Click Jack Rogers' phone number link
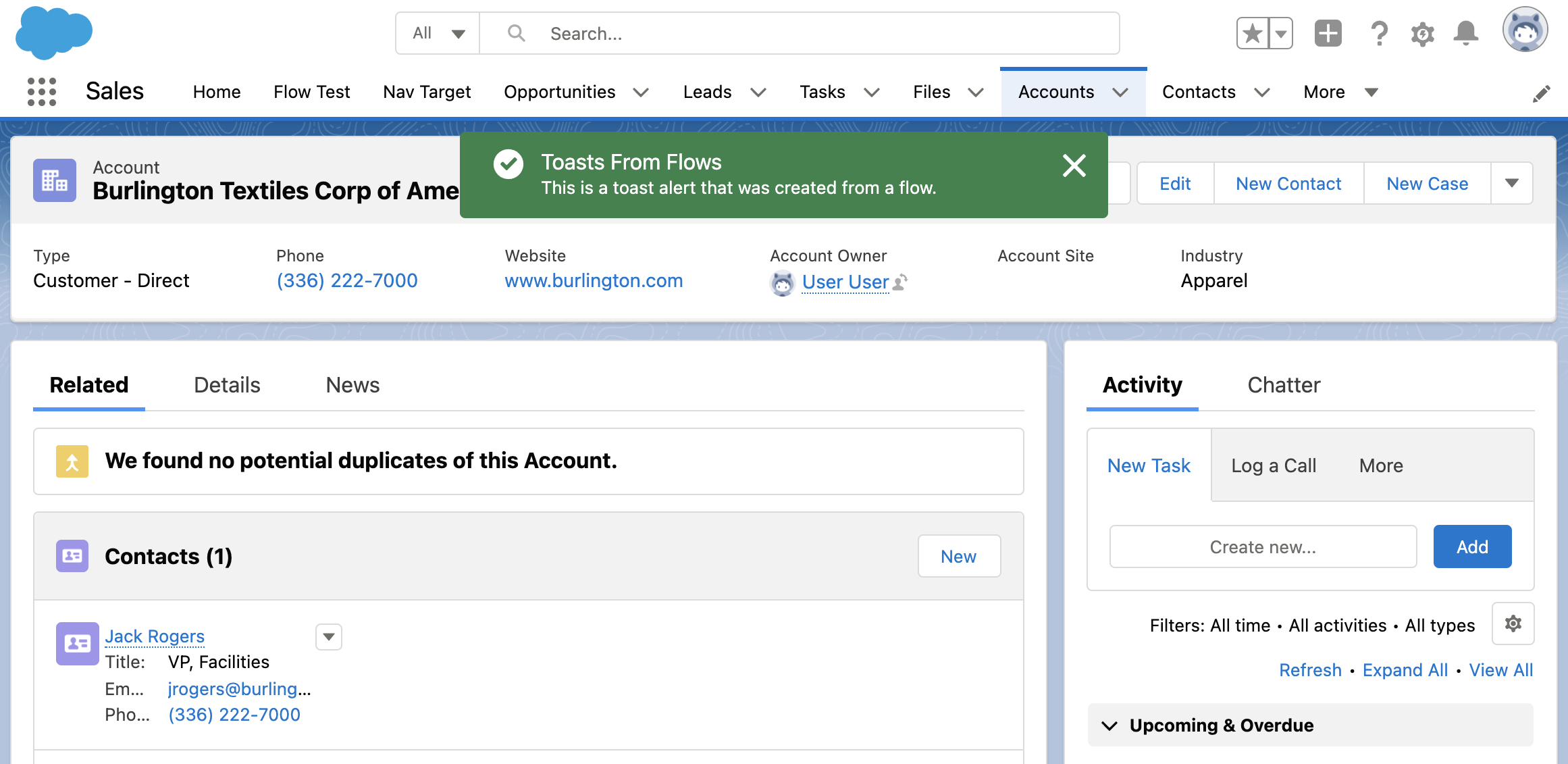 (x=234, y=715)
